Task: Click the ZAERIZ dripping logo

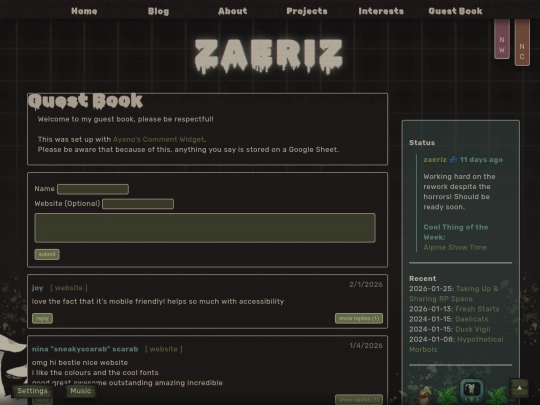Action: coord(269,56)
